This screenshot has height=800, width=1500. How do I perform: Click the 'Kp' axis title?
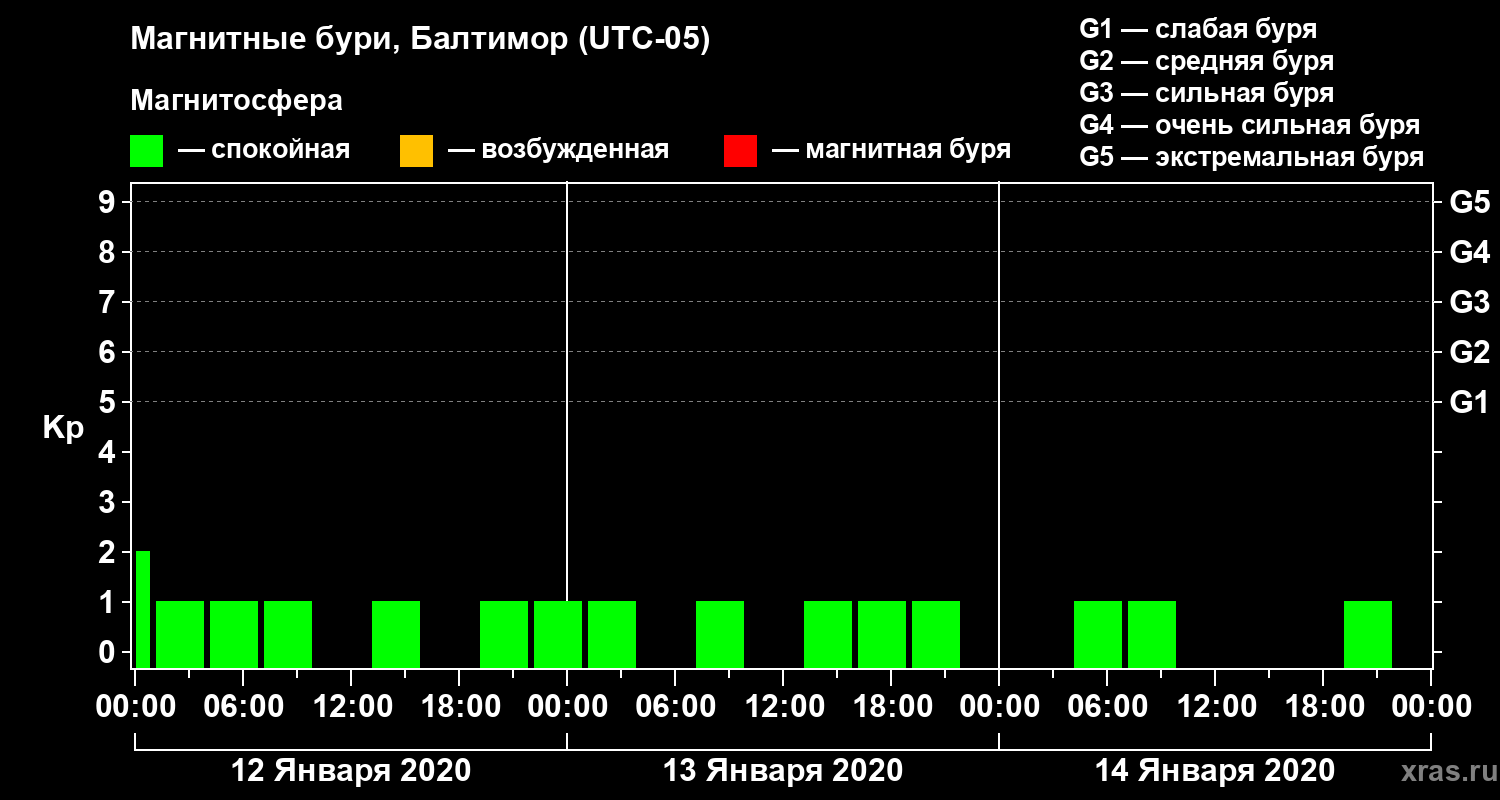point(62,428)
